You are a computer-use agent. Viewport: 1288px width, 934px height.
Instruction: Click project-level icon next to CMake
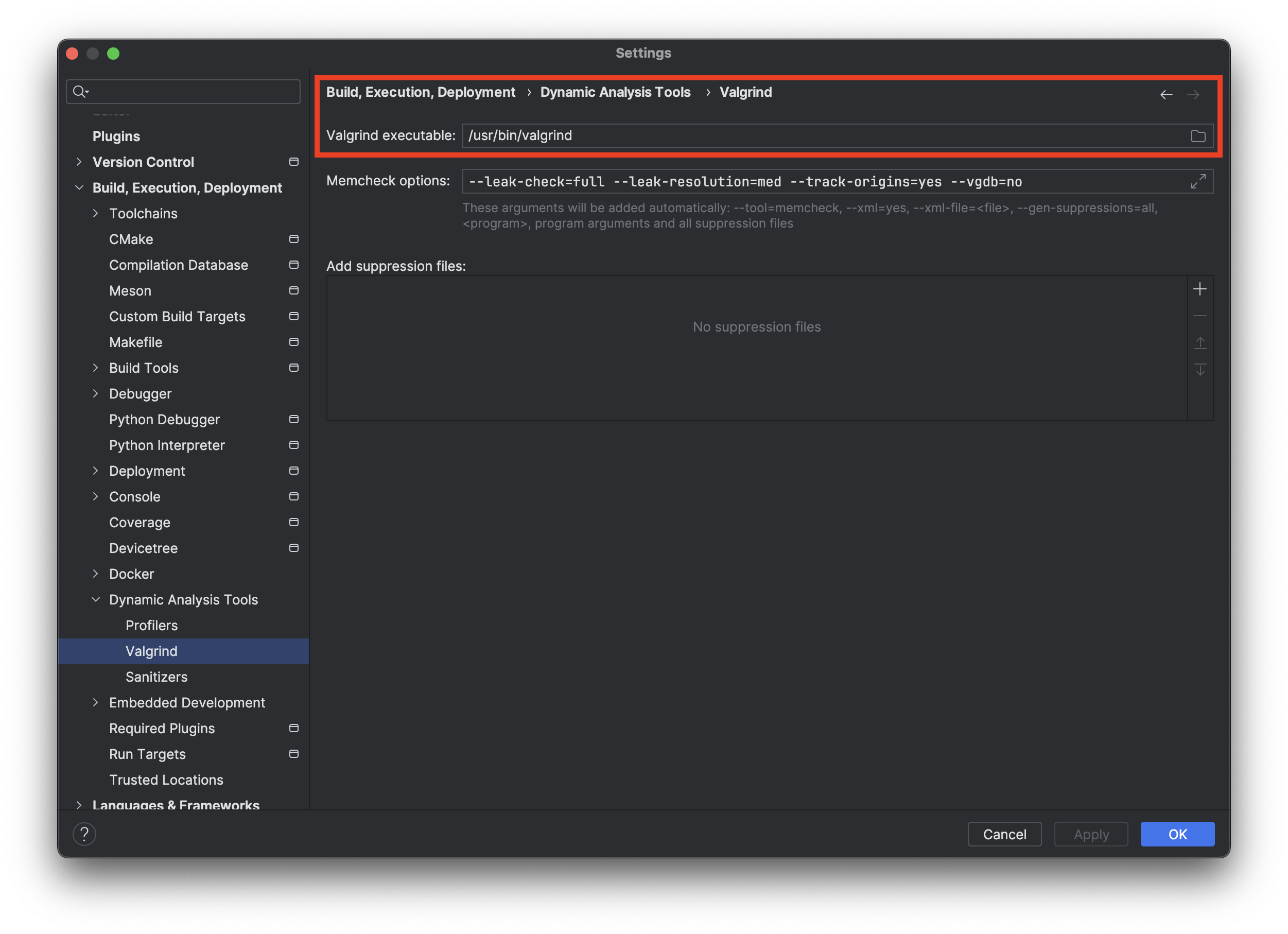click(x=293, y=239)
